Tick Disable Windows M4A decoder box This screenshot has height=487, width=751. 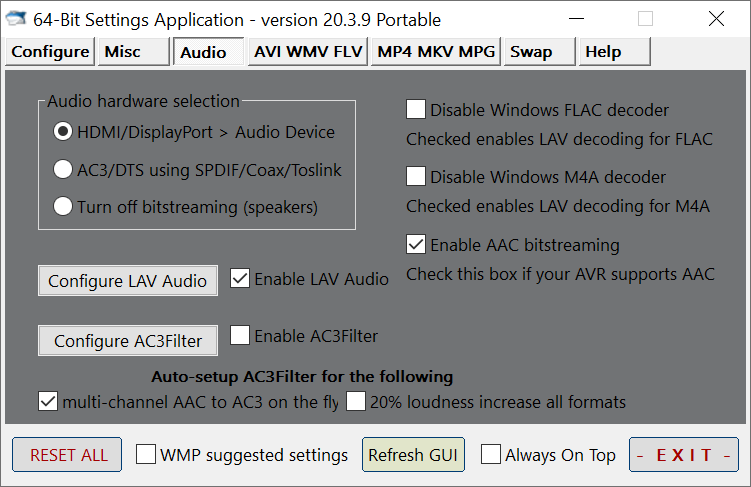coord(416,177)
